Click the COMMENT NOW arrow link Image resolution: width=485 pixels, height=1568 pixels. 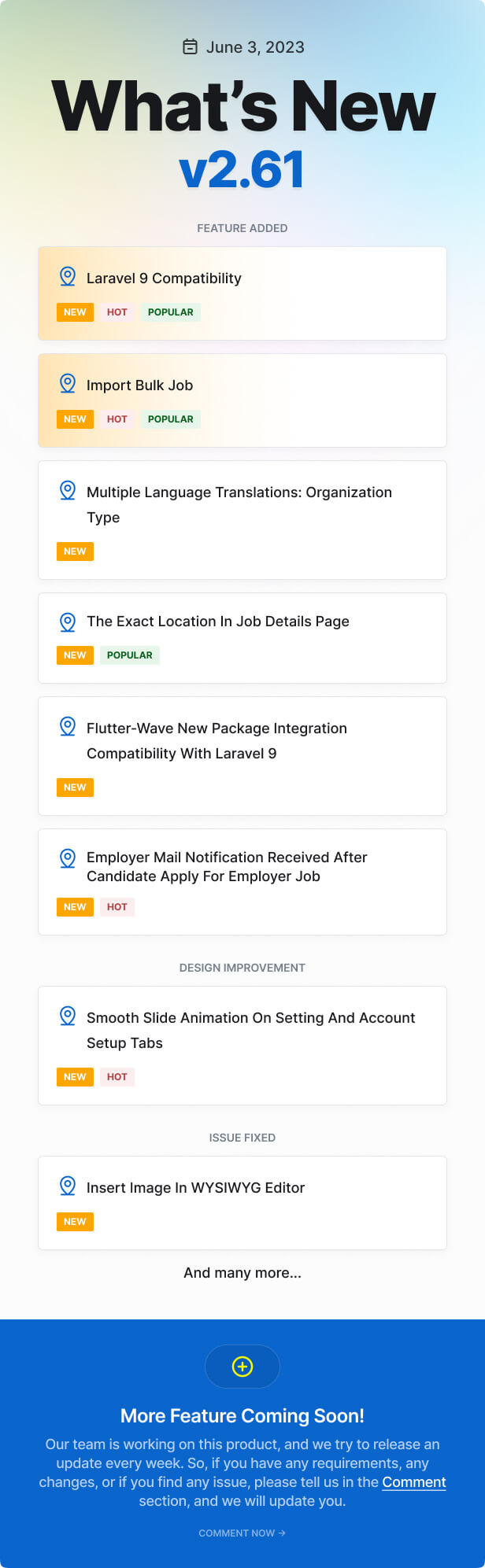[242, 1533]
